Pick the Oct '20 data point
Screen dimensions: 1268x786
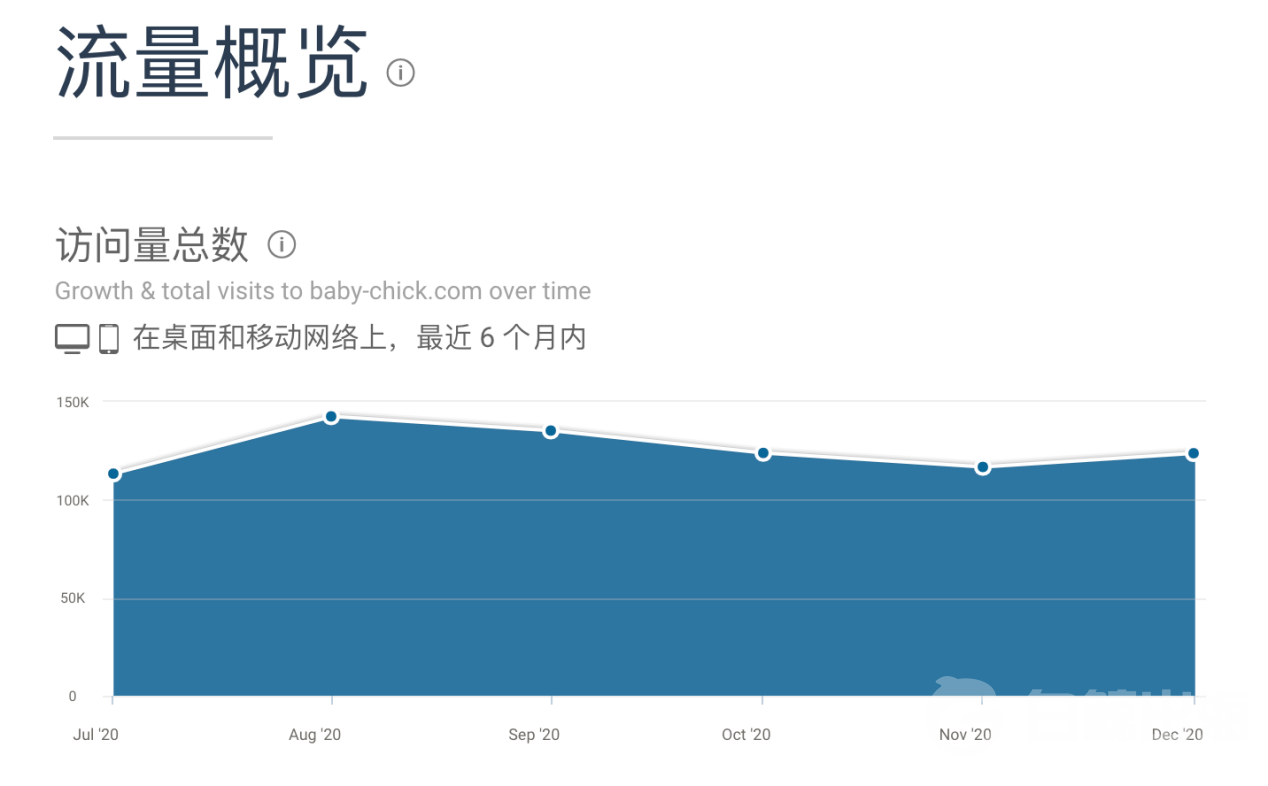tap(763, 453)
